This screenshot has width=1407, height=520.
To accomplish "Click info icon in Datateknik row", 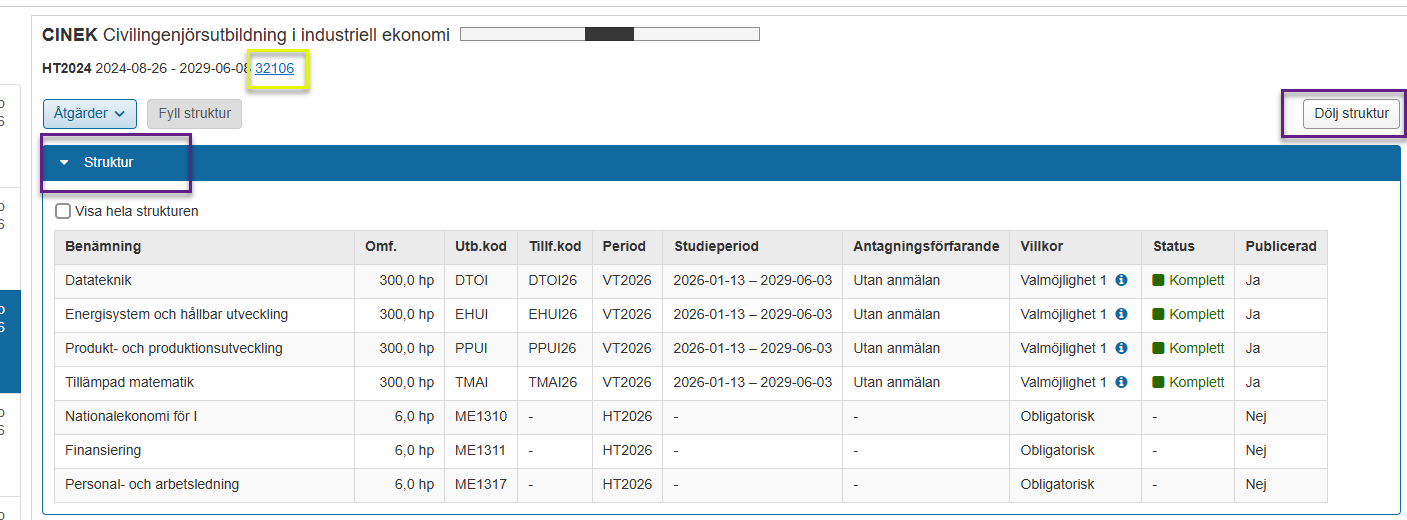I will pos(1121,281).
